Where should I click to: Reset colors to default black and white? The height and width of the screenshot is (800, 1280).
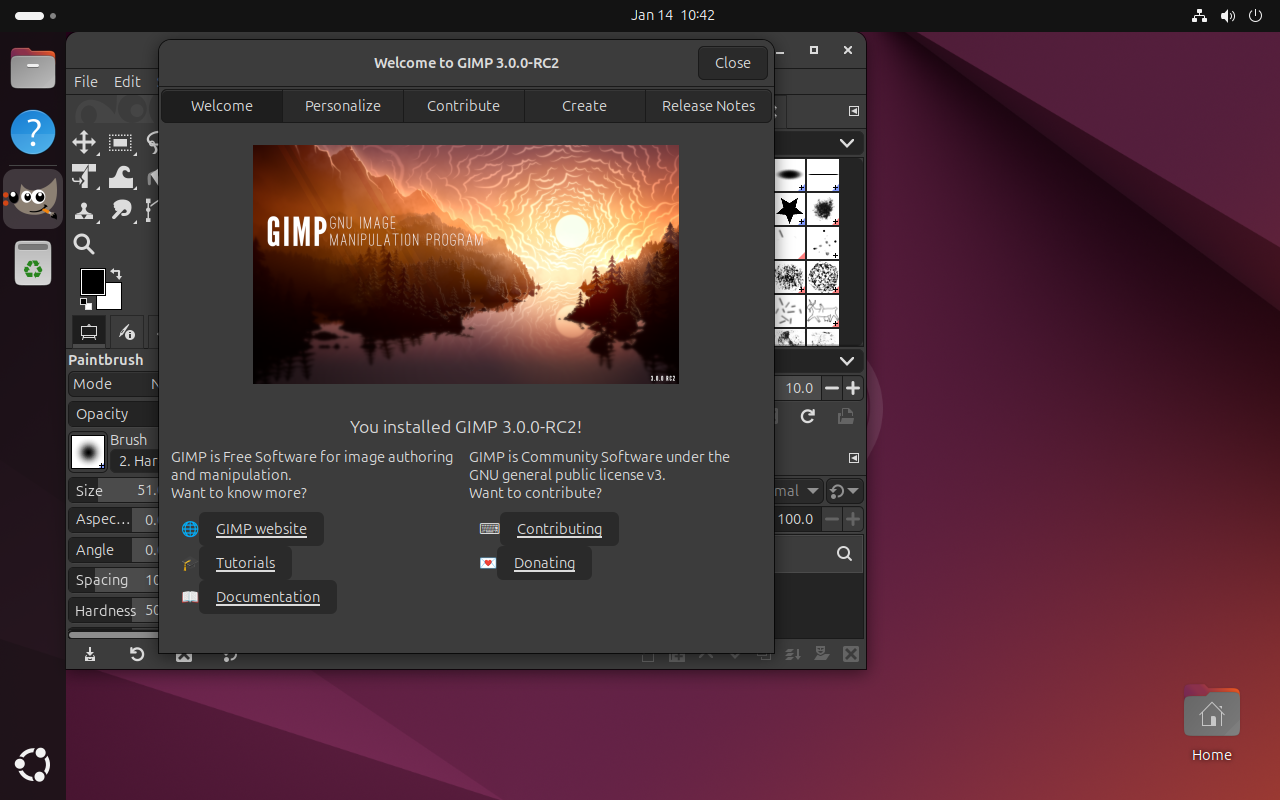(x=86, y=303)
